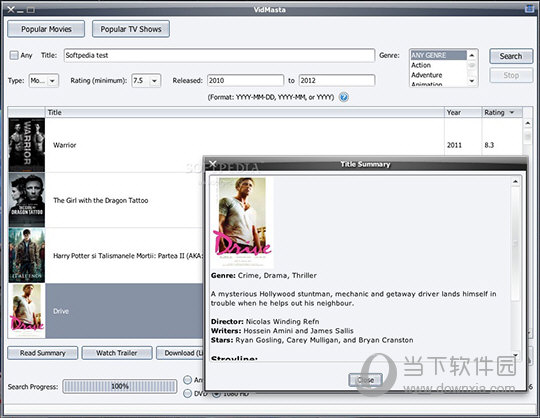The height and width of the screenshot is (418, 540).
Task: Click the Stars line in summary
Action: [312, 340]
